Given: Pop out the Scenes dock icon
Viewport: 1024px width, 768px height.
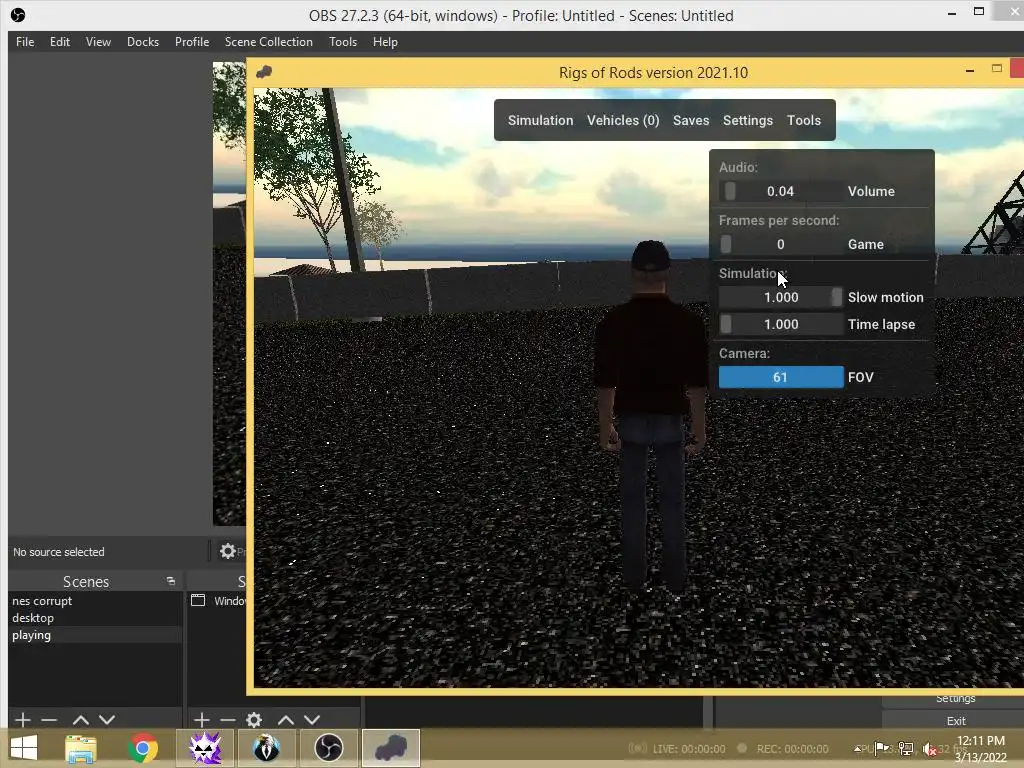Looking at the screenshot, I should tap(171, 581).
